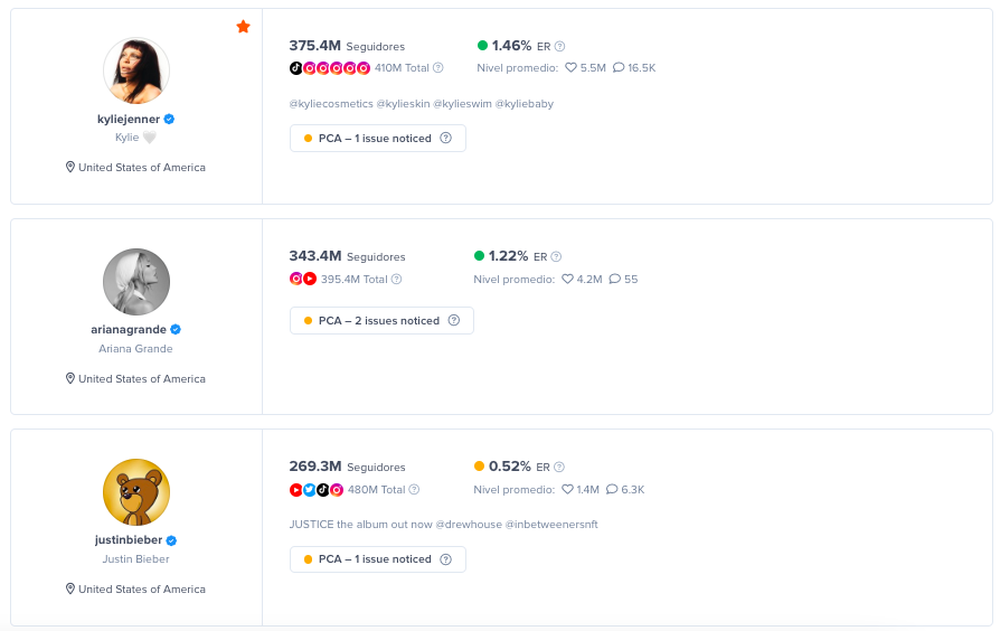Open justinbieber's TikTok account icon
The width and height of the screenshot is (1000, 631).
(323, 489)
